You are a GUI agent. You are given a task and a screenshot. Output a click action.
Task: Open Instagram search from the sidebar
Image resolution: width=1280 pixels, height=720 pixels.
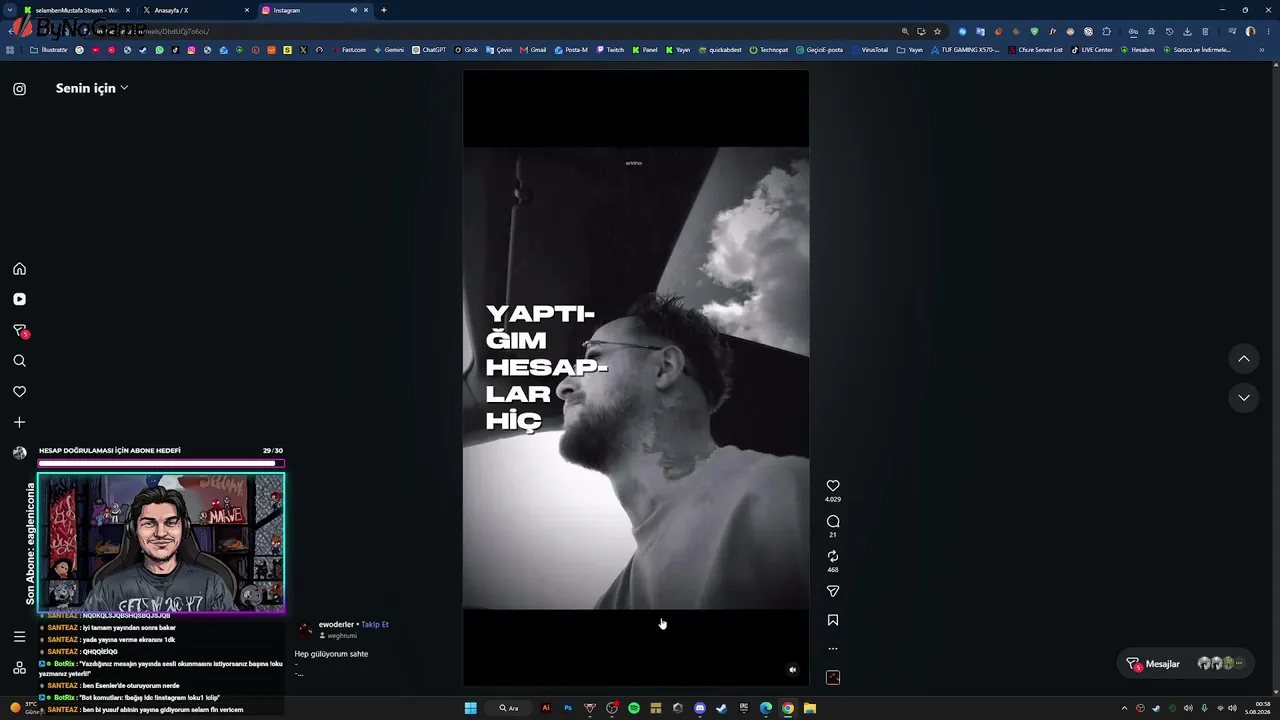pyautogui.click(x=19, y=361)
